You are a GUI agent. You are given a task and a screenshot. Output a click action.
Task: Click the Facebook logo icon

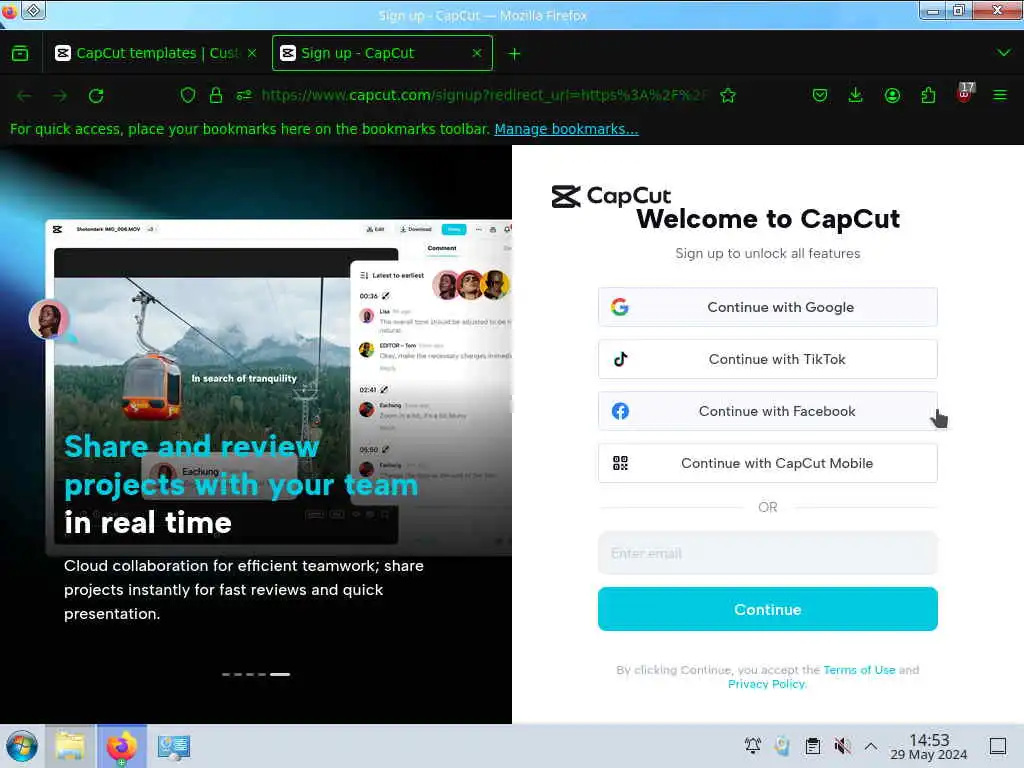click(x=620, y=411)
